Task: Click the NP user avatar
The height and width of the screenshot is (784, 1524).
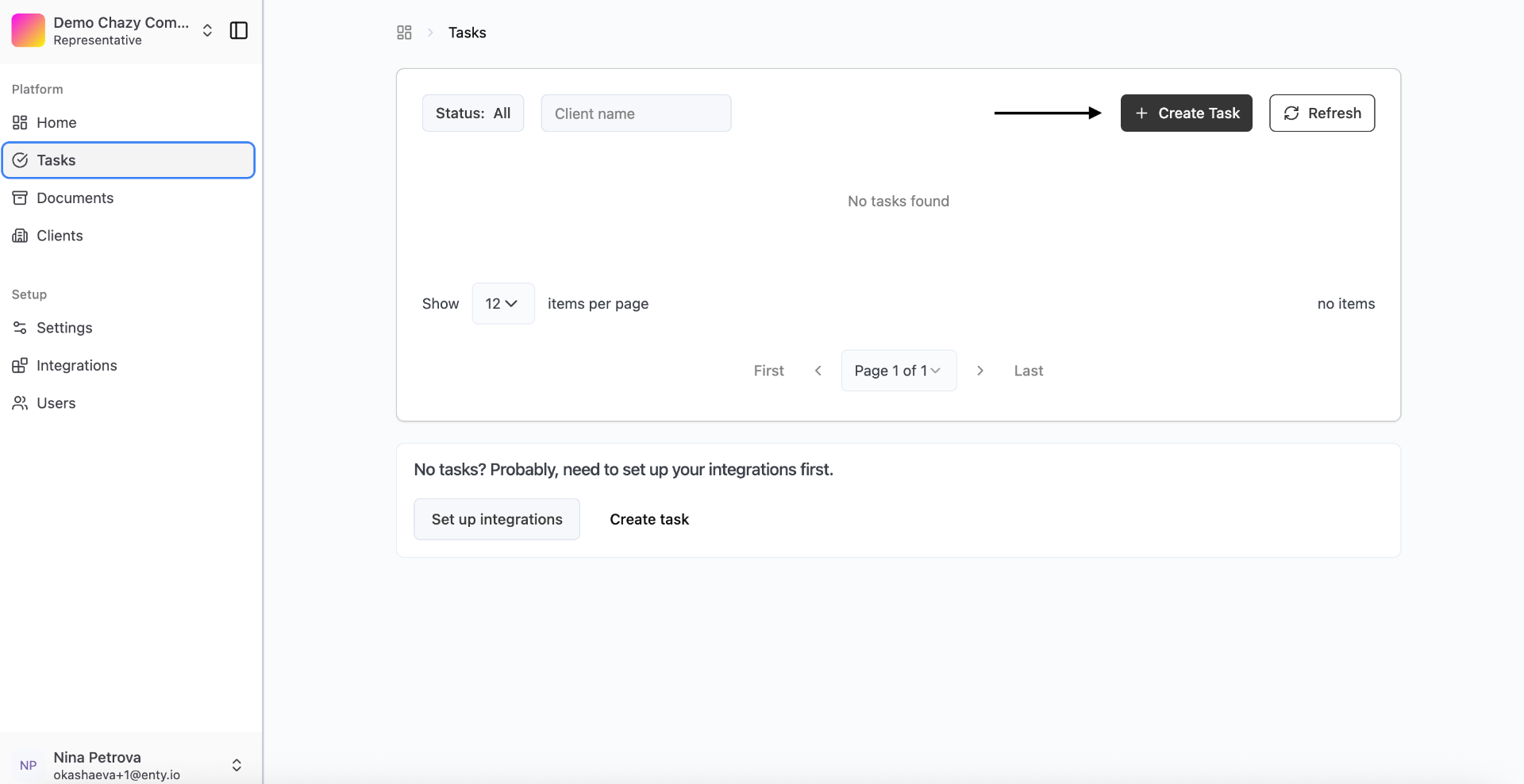Action: pyautogui.click(x=29, y=766)
